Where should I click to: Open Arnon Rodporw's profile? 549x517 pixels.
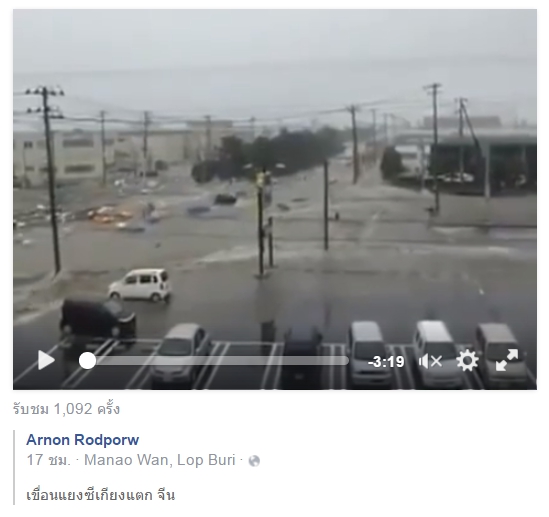pos(83,440)
